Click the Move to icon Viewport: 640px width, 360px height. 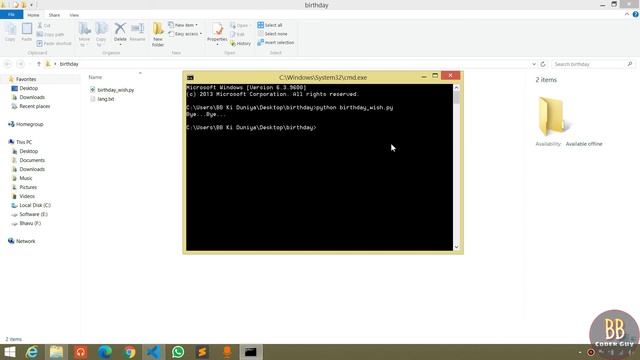pos(84,34)
